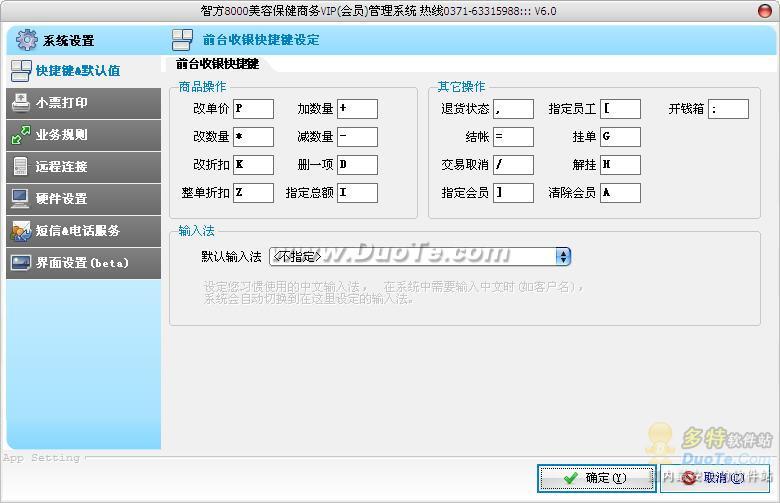The height and width of the screenshot is (503, 780).
Task: Click the 取消(C) button
Action: pos(715,478)
